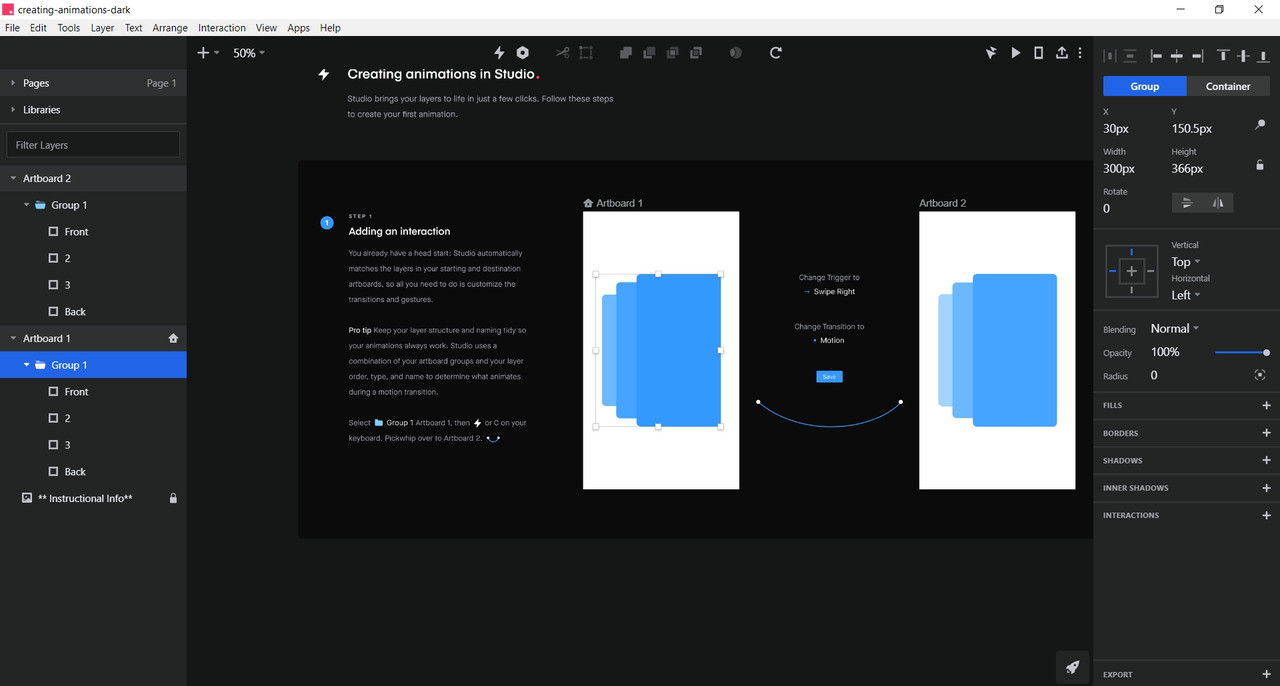This screenshot has height=686, width=1280.
Task: Click the mobile device preview icon
Action: (x=1038, y=53)
